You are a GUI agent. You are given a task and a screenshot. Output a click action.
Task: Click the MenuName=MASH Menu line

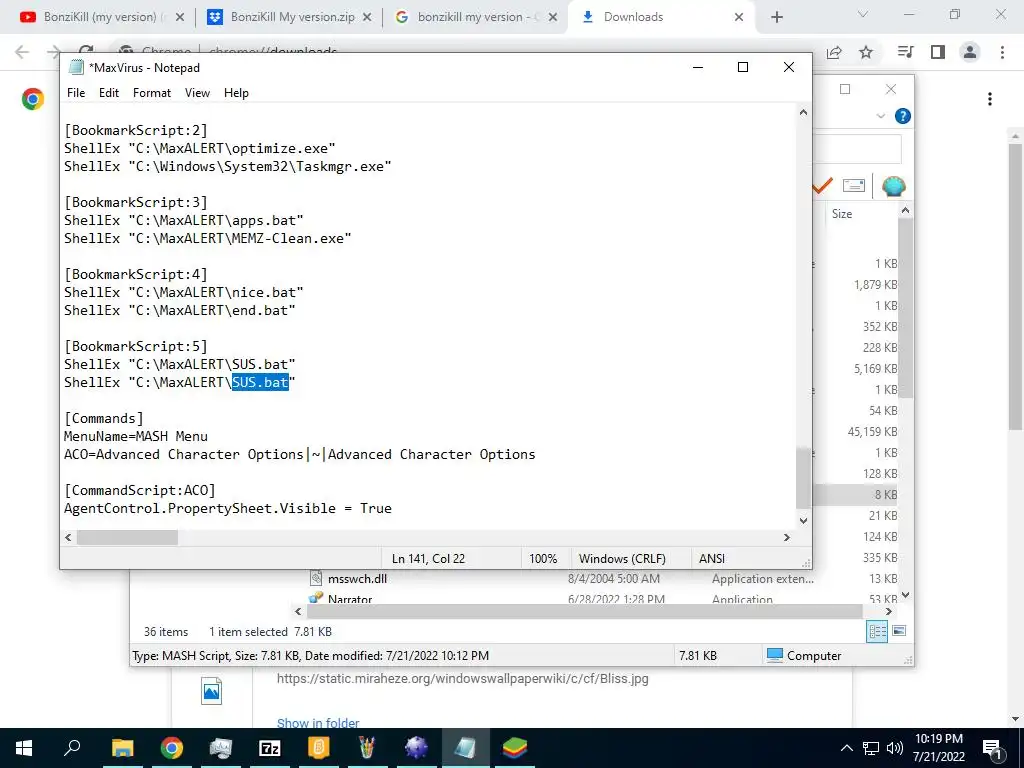(x=136, y=436)
